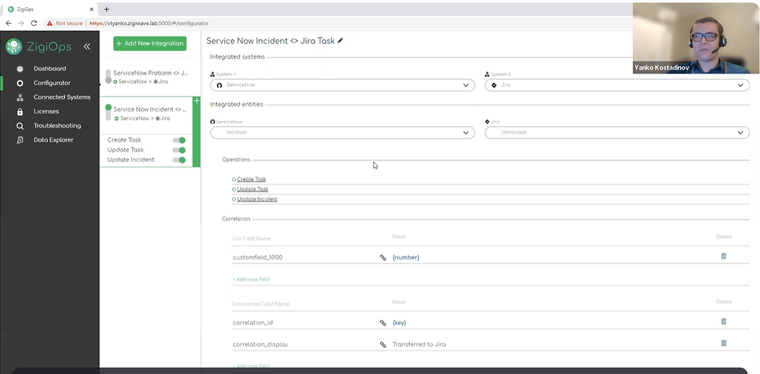Open the Configurator page
Viewport: 760px width, 374px height.
pos(52,83)
